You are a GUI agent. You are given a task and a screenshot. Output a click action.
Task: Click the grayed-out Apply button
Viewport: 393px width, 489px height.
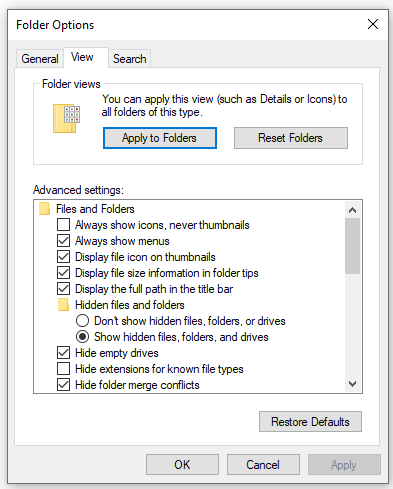[x=344, y=465]
